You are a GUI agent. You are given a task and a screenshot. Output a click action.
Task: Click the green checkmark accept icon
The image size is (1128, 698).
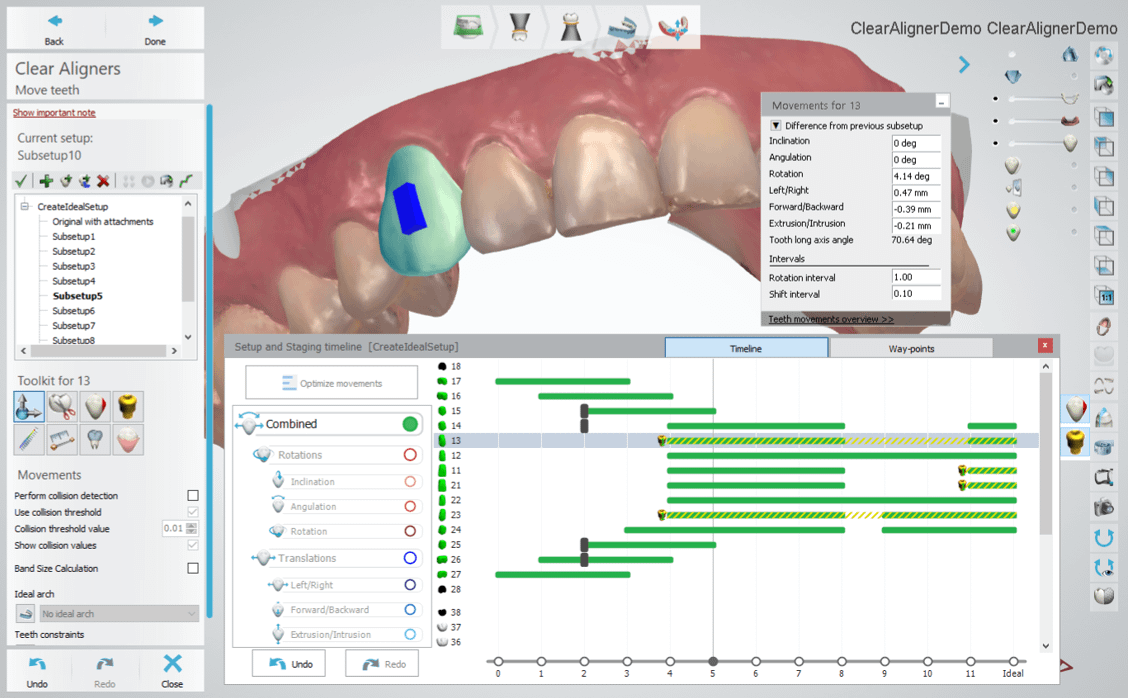point(20,181)
